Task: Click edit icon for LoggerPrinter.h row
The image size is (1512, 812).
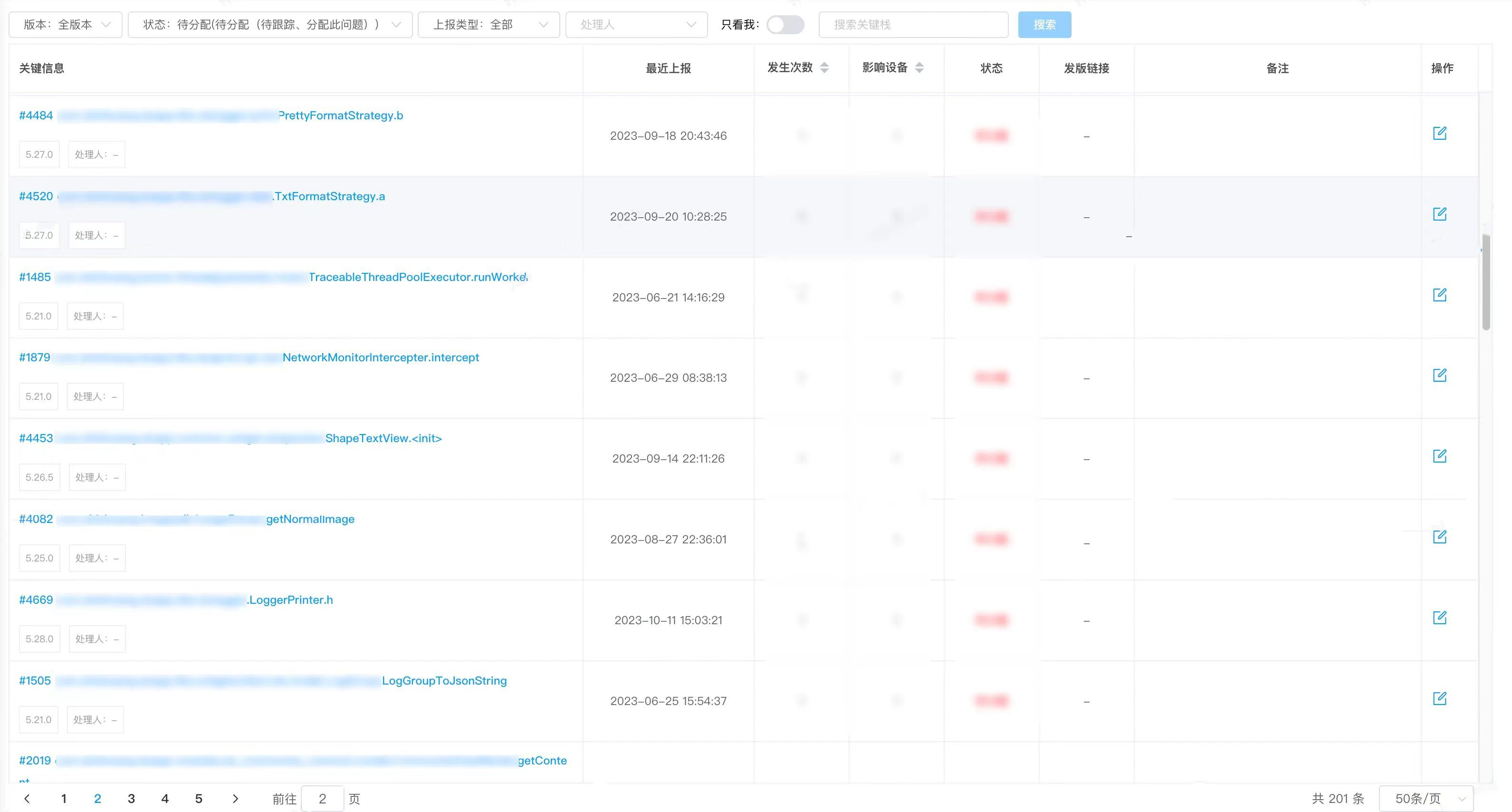Action: click(x=1439, y=618)
